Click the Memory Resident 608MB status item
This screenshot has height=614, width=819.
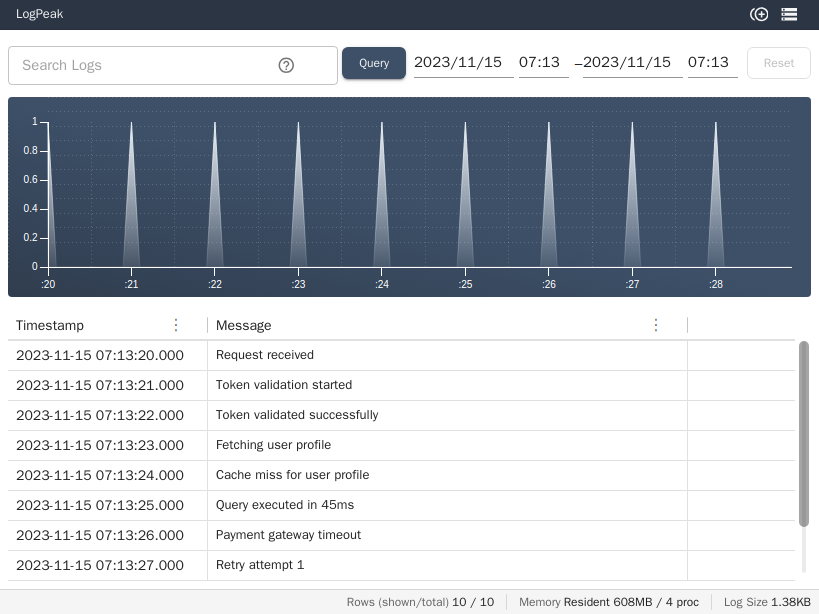click(608, 601)
